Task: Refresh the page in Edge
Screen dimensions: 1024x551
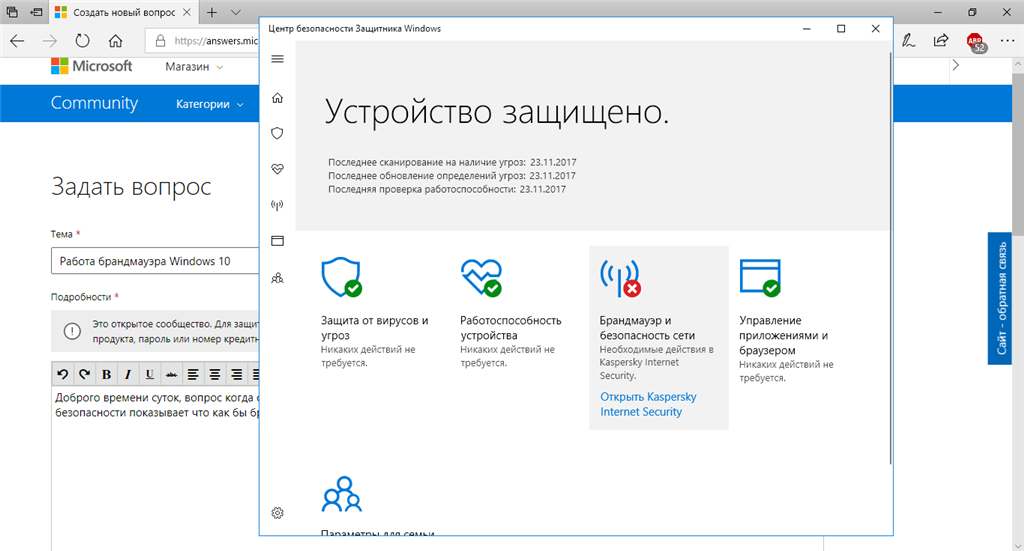Action: [82, 40]
